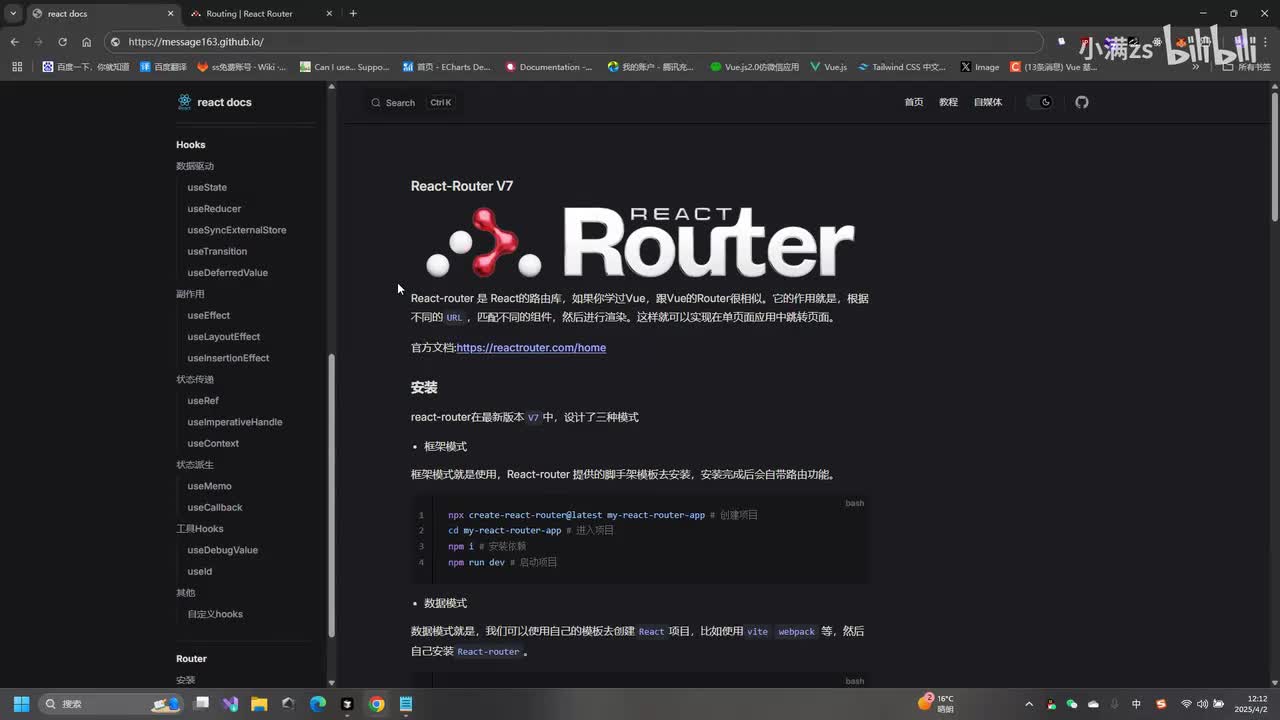Screen dimensions: 1280x720
Task: Switch to the Routing | React Router tab
Action: [260, 14]
